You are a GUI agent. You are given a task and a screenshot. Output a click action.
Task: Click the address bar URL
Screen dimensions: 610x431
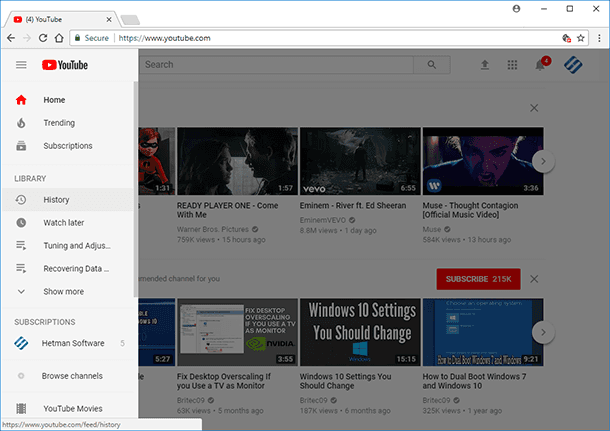165,38
